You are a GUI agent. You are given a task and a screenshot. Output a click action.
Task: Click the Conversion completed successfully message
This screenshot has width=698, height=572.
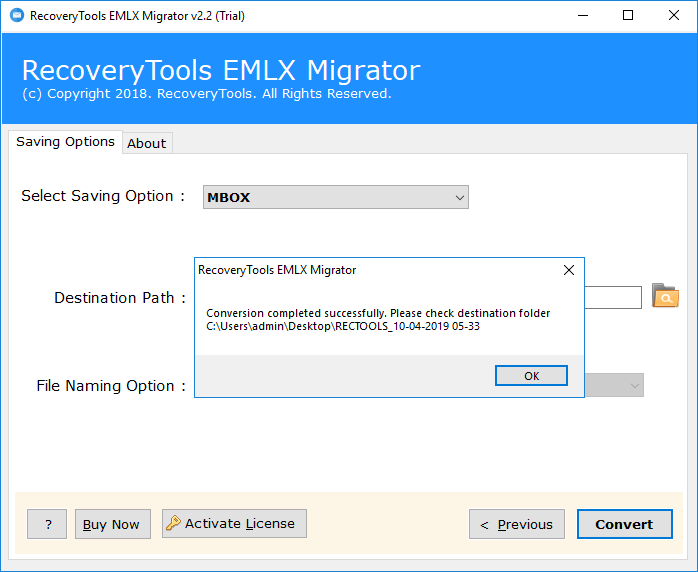pyautogui.click(x=378, y=313)
